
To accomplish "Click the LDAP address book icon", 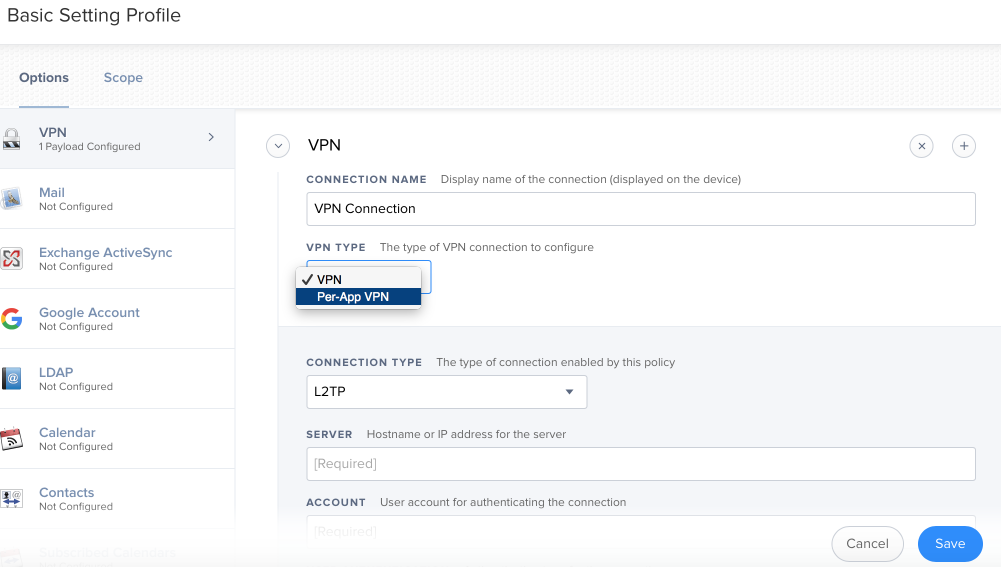I will pyautogui.click(x=11, y=379).
